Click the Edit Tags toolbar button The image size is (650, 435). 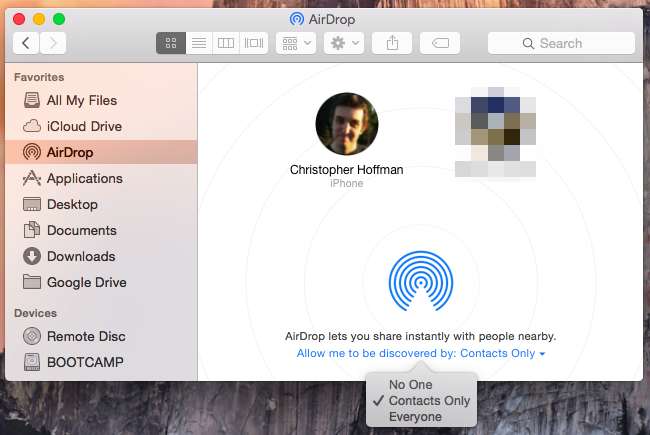pyautogui.click(x=439, y=43)
